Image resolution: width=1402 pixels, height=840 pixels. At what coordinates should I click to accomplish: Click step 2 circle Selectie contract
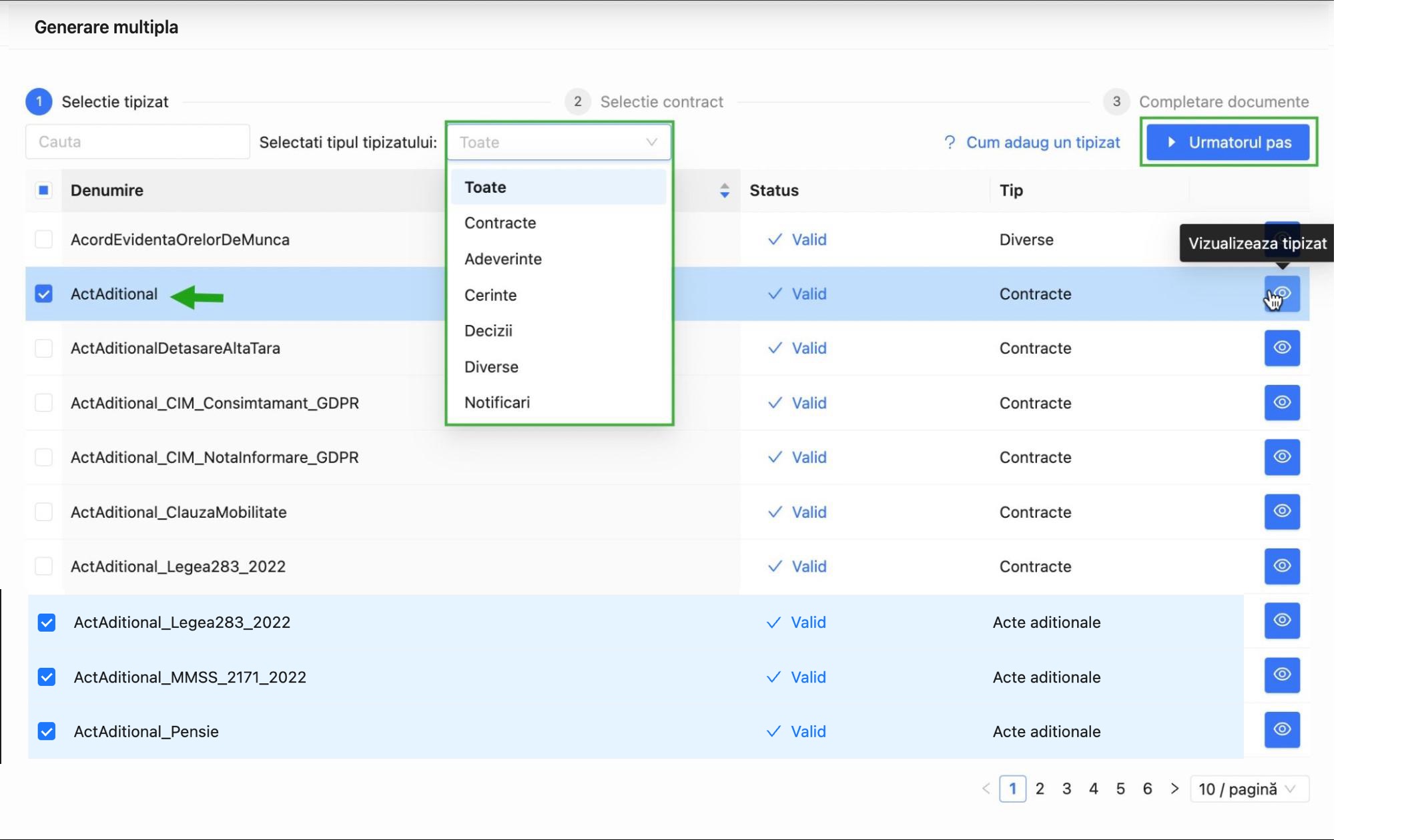click(x=578, y=101)
